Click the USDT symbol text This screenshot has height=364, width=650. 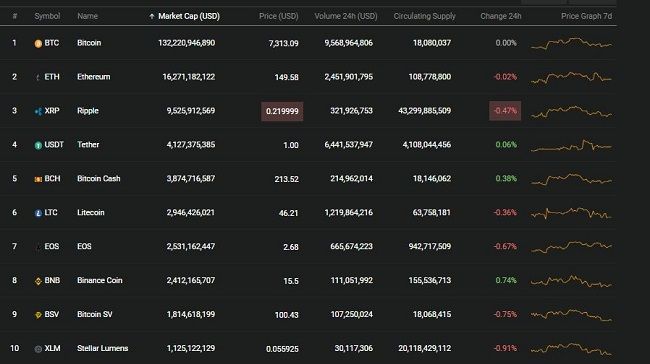click(54, 145)
